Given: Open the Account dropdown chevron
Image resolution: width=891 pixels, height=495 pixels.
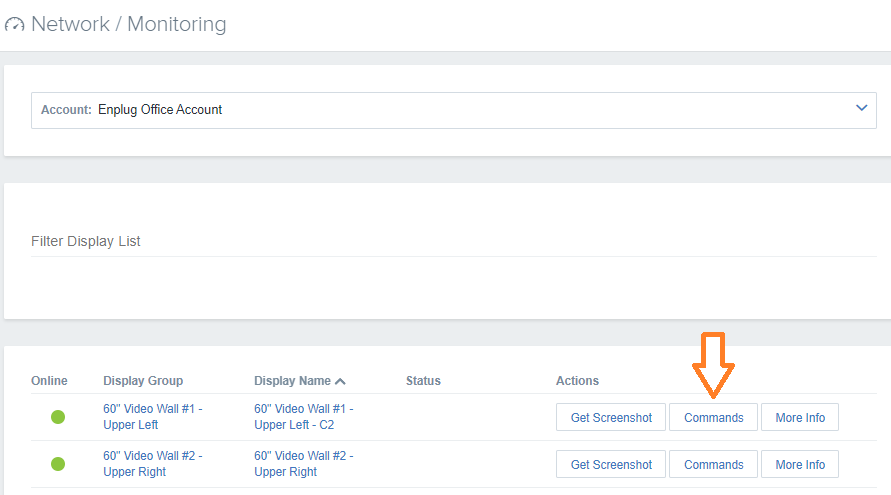Looking at the screenshot, I should pyautogui.click(x=861, y=108).
